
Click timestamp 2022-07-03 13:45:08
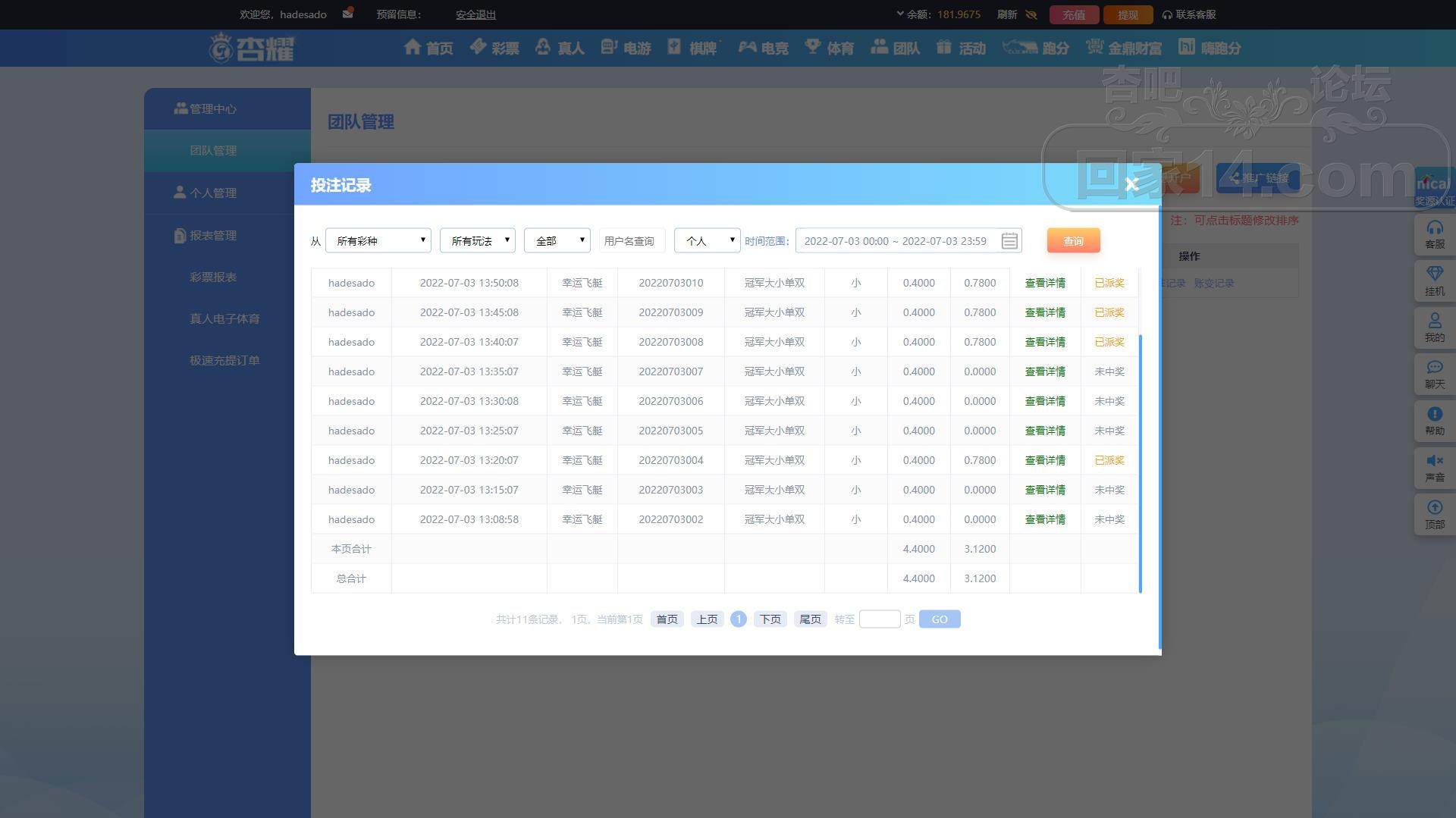click(469, 312)
